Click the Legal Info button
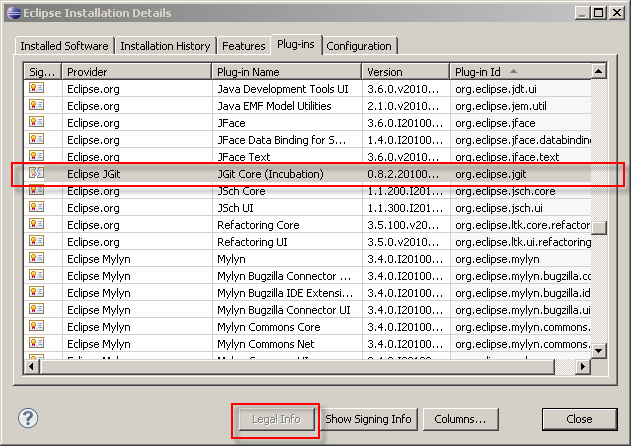 click(276, 419)
